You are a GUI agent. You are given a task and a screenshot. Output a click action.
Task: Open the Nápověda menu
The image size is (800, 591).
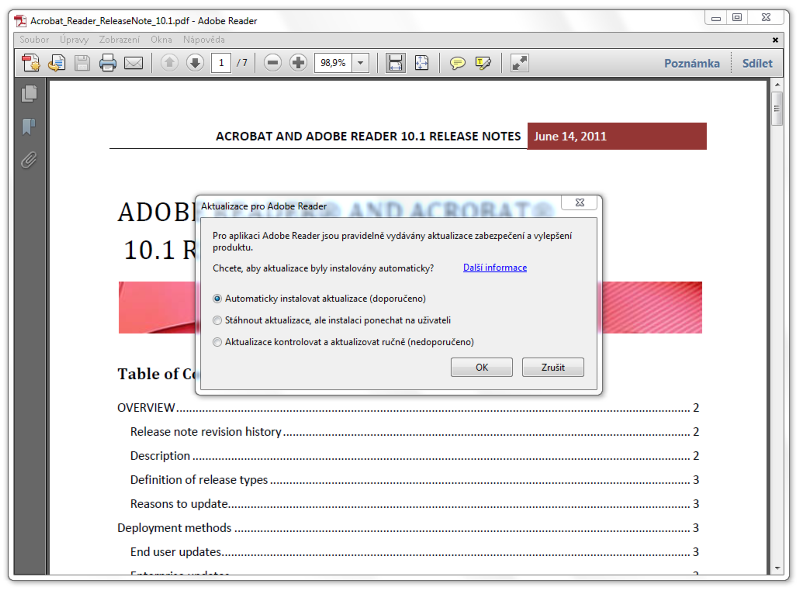coord(204,39)
